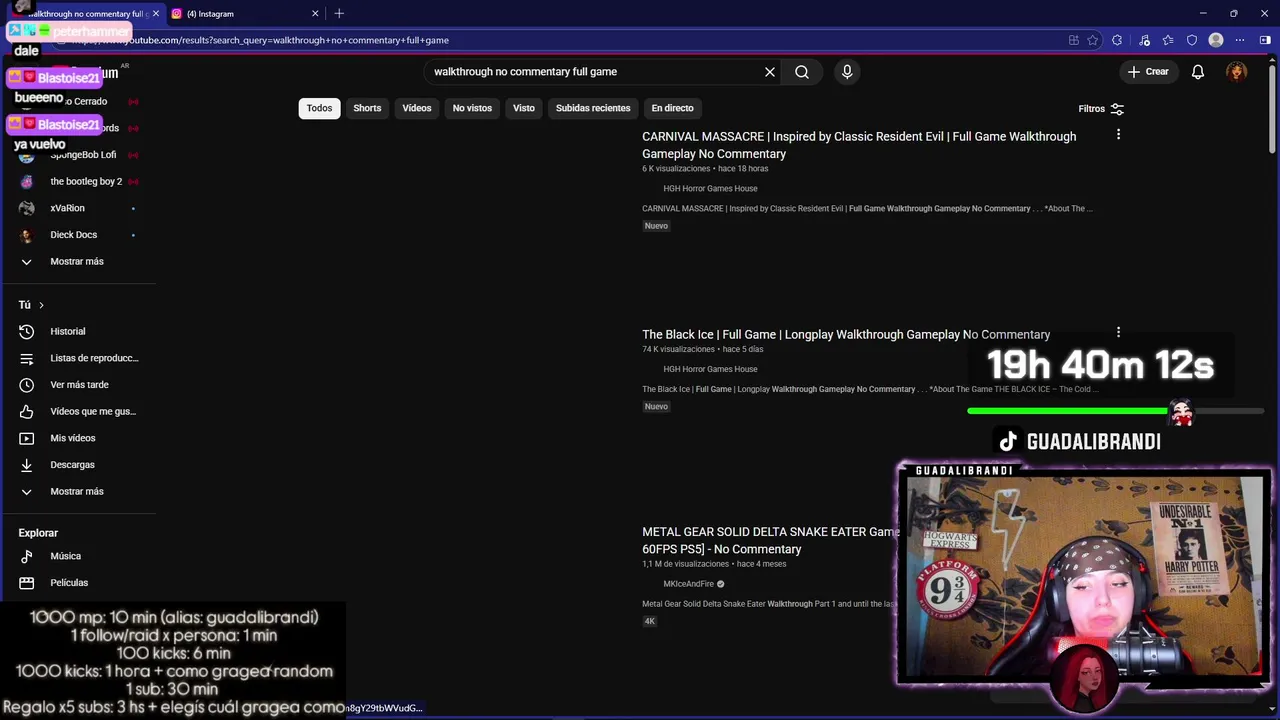Select the Todos filter chip

click(319, 108)
